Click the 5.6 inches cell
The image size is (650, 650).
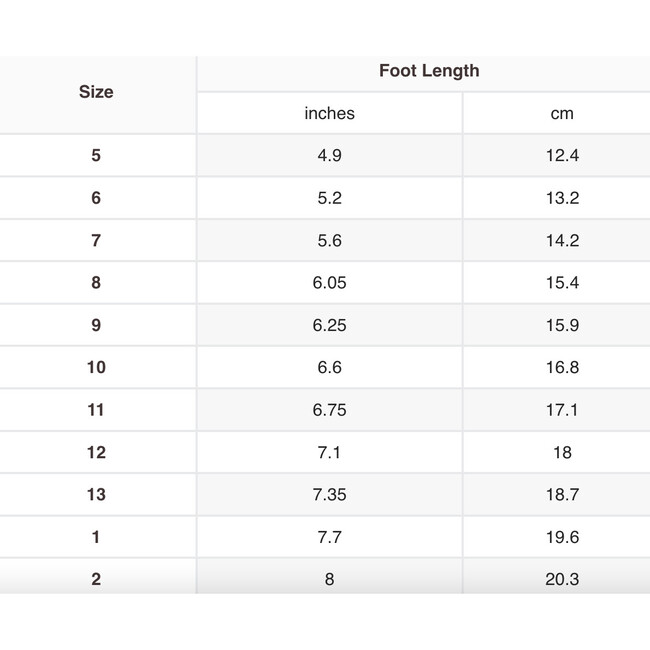pos(329,240)
